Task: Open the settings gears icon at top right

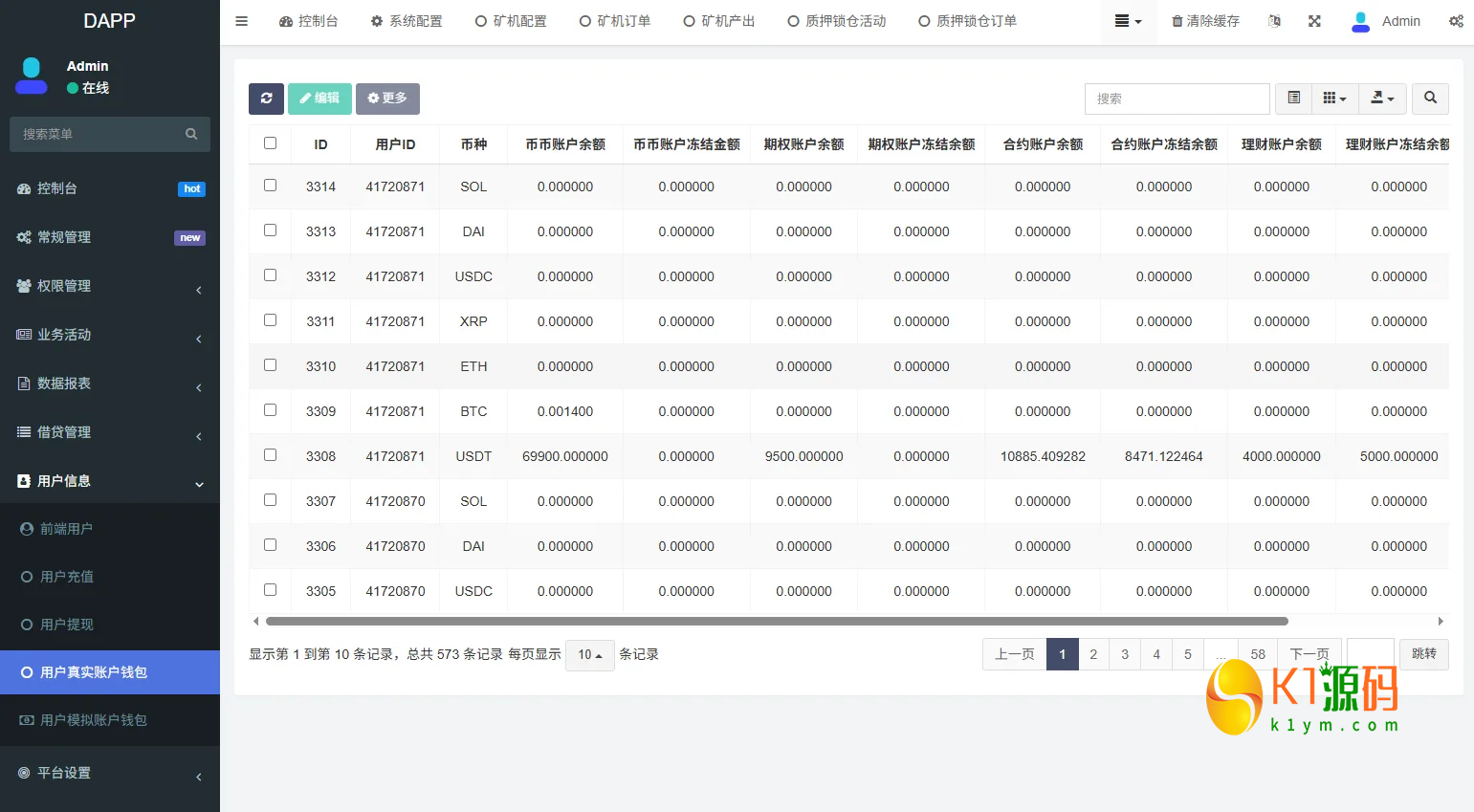Action: (x=1456, y=21)
